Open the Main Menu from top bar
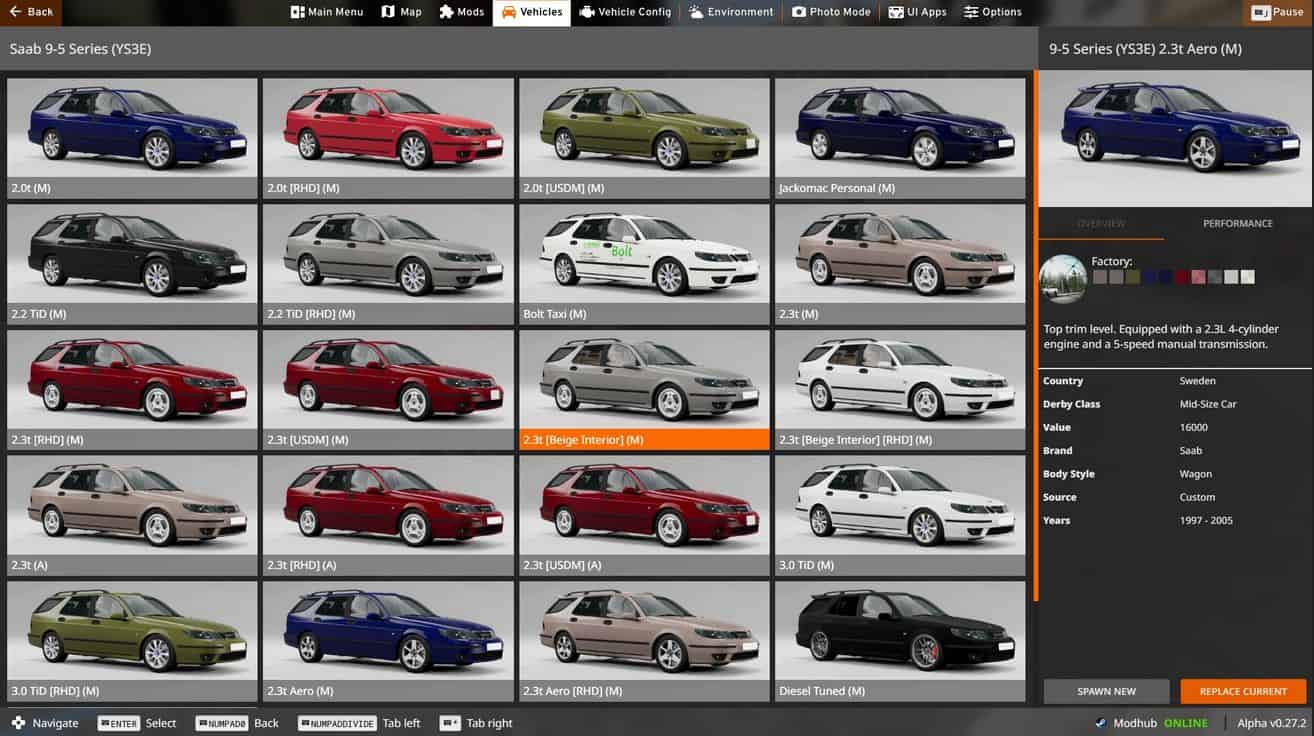Image resolution: width=1314 pixels, height=736 pixels. coord(326,12)
